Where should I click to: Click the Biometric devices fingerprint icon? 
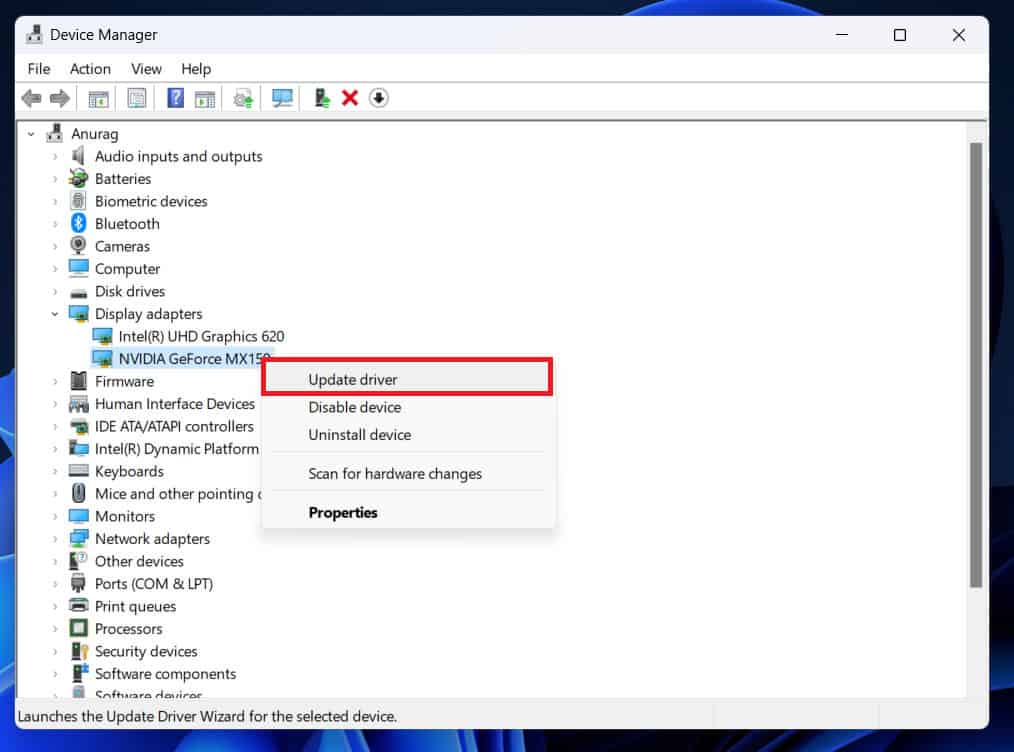(x=78, y=200)
